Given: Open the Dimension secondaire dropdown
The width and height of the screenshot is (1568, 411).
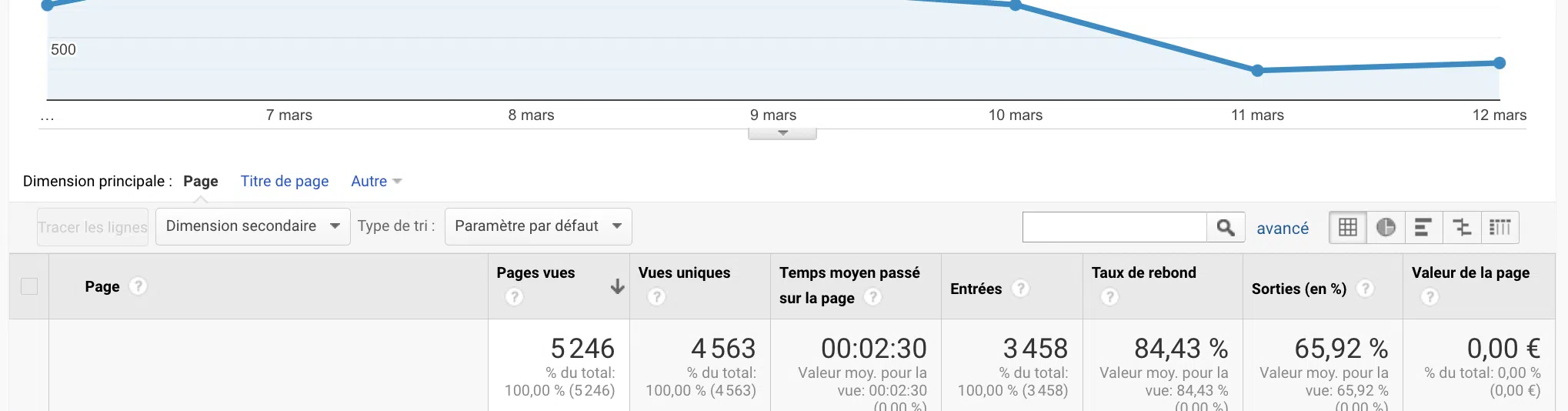Looking at the screenshot, I should coord(252,226).
